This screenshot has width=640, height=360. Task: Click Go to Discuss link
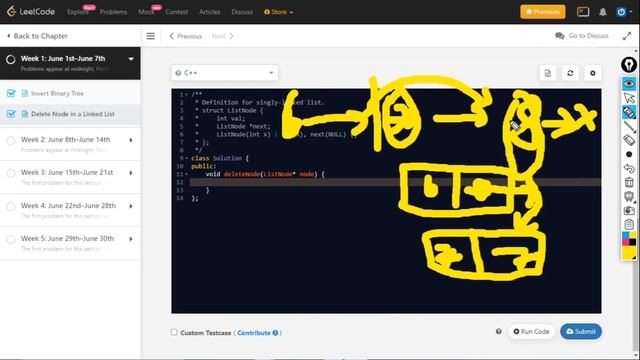(x=582, y=36)
